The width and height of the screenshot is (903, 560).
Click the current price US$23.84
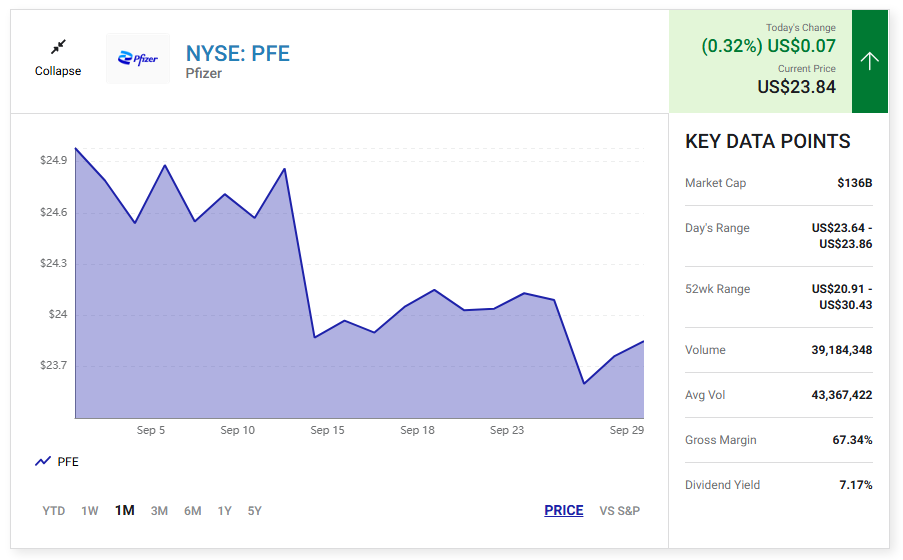tap(796, 87)
